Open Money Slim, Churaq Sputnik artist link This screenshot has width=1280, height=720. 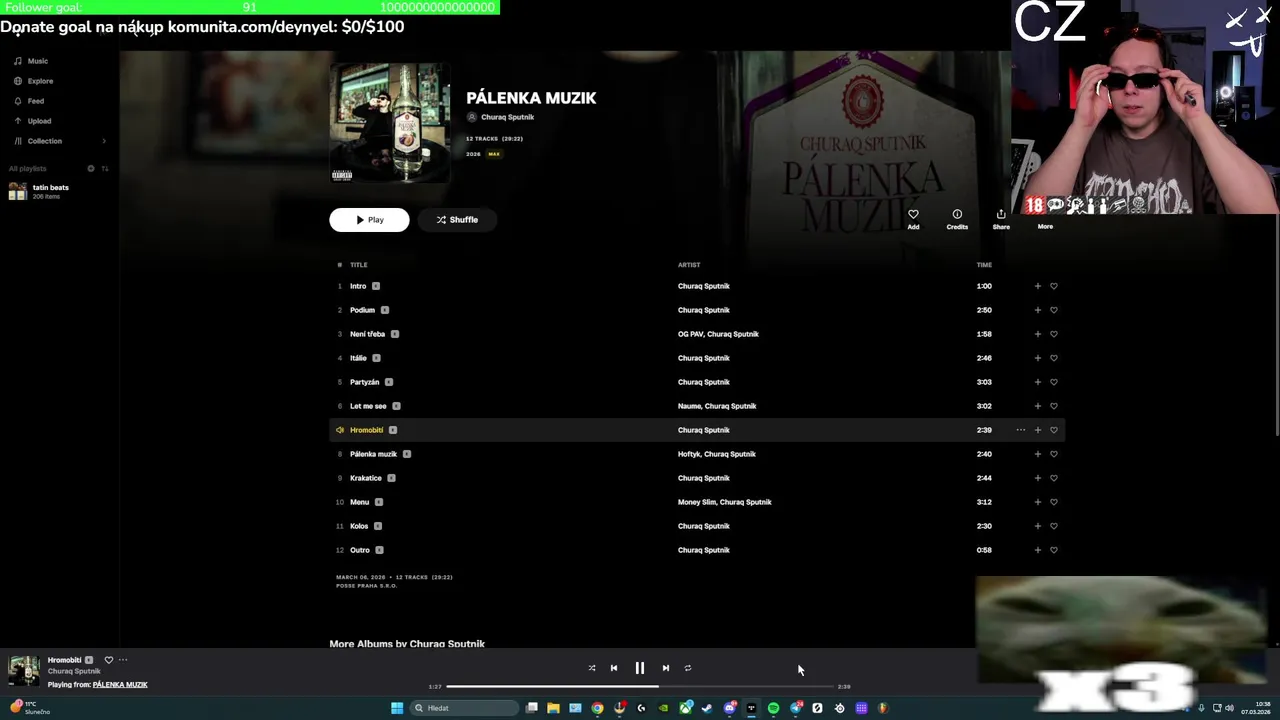pos(725,502)
